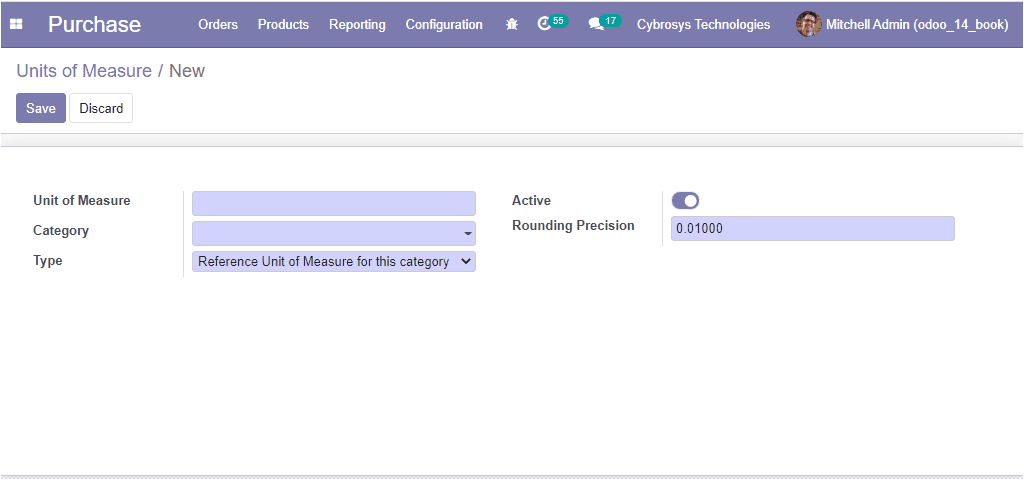Open the Products menu
Image resolution: width=1024 pixels, height=480 pixels.
pyautogui.click(x=283, y=25)
